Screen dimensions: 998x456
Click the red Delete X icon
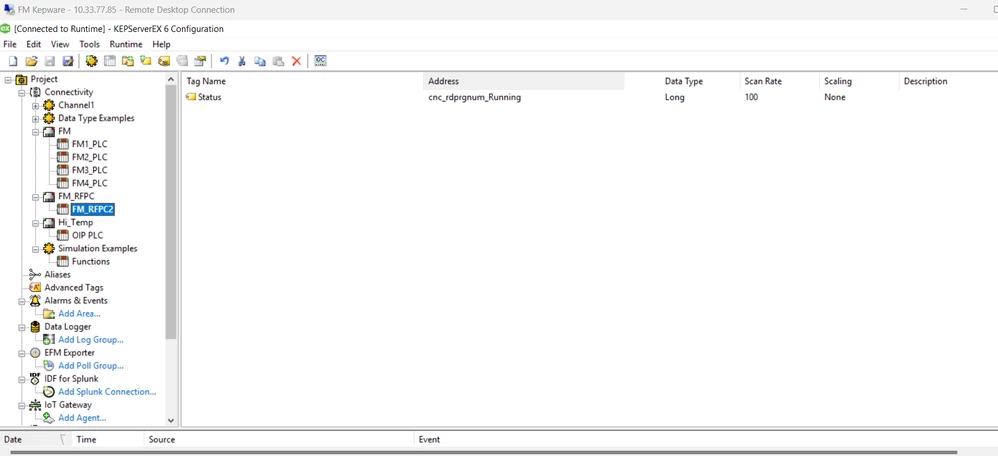click(x=296, y=61)
